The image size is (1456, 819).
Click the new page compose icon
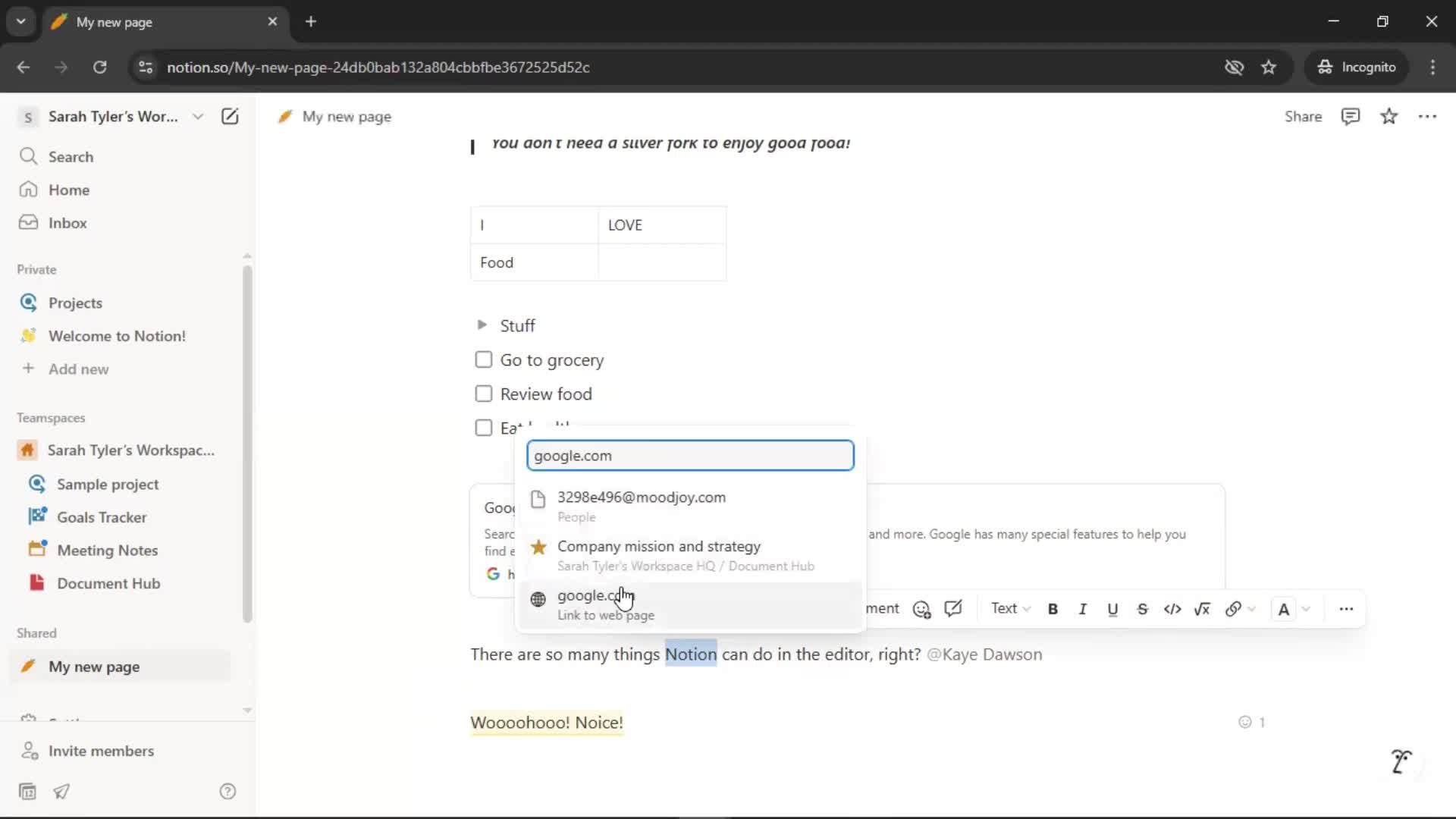pyautogui.click(x=230, y=116)
